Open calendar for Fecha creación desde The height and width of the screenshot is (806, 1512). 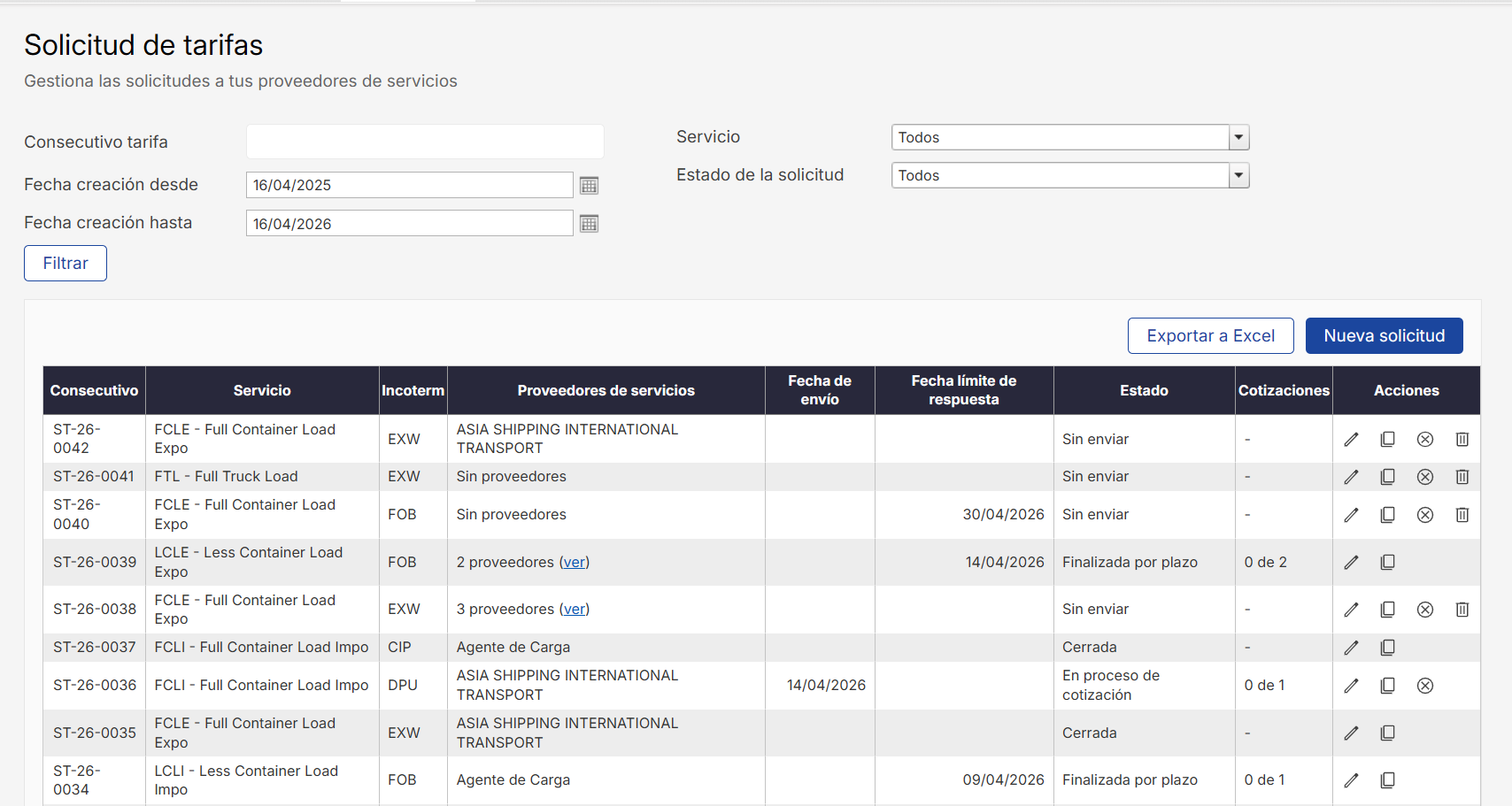pyautogui.click(x=589, y=185)
